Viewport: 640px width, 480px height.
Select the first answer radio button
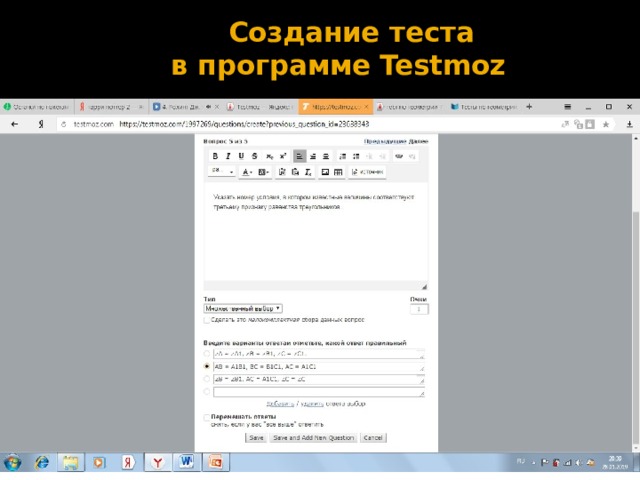tap(207, 354)
